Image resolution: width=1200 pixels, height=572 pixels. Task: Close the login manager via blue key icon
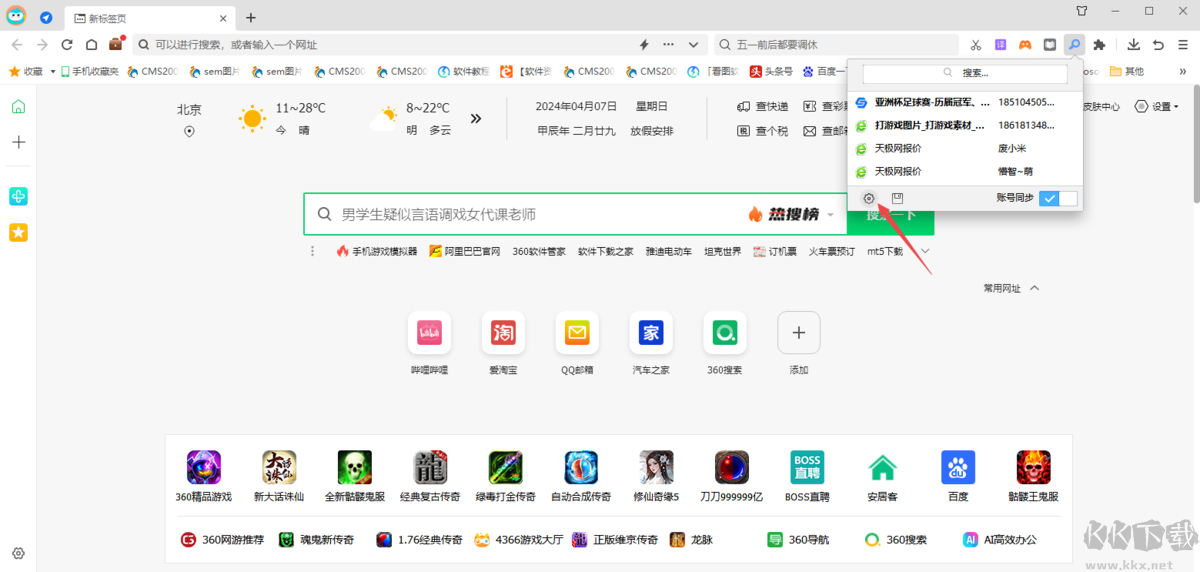(1074, 44)
